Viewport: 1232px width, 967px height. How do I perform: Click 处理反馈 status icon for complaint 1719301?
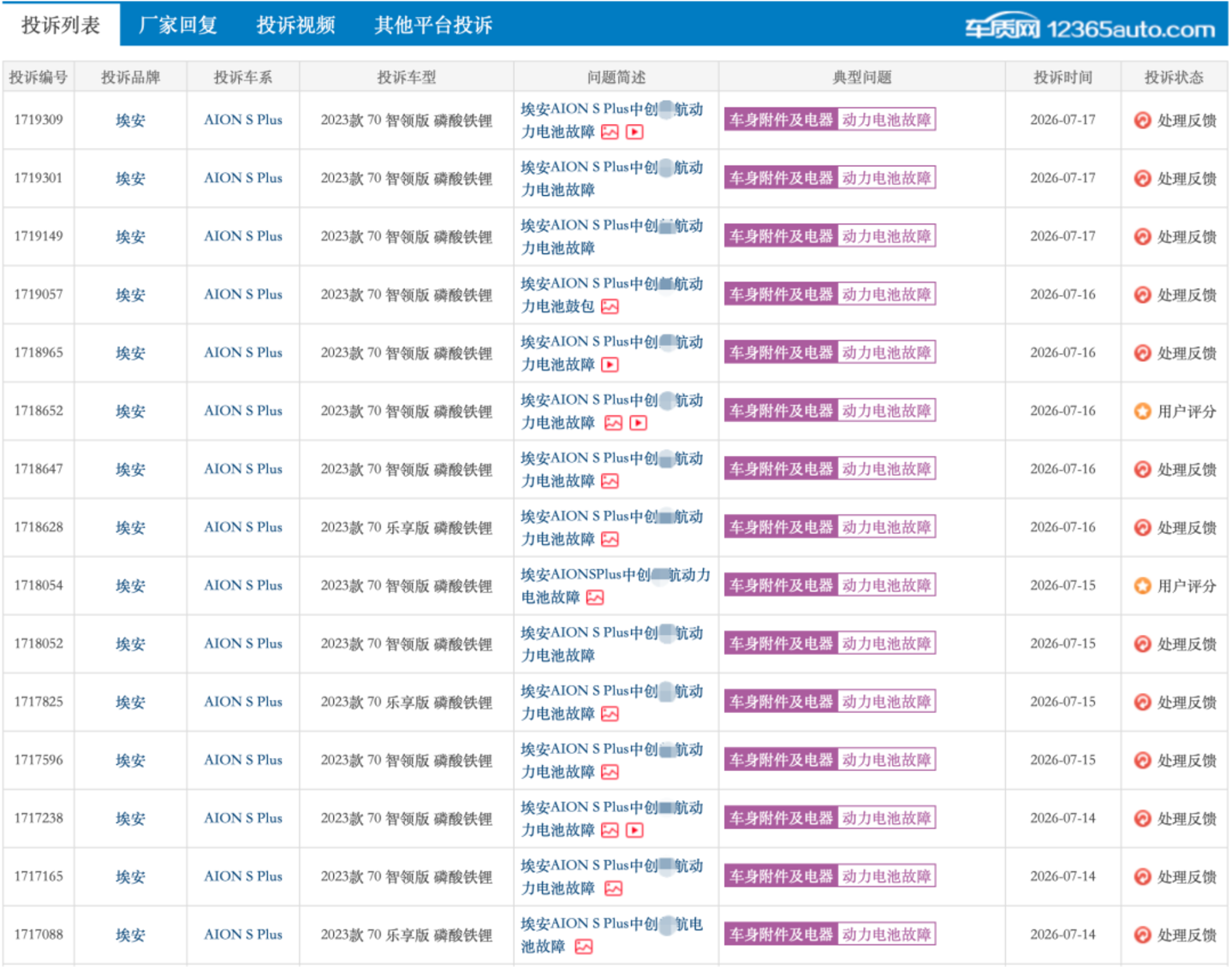click(x=1142, y=179)
